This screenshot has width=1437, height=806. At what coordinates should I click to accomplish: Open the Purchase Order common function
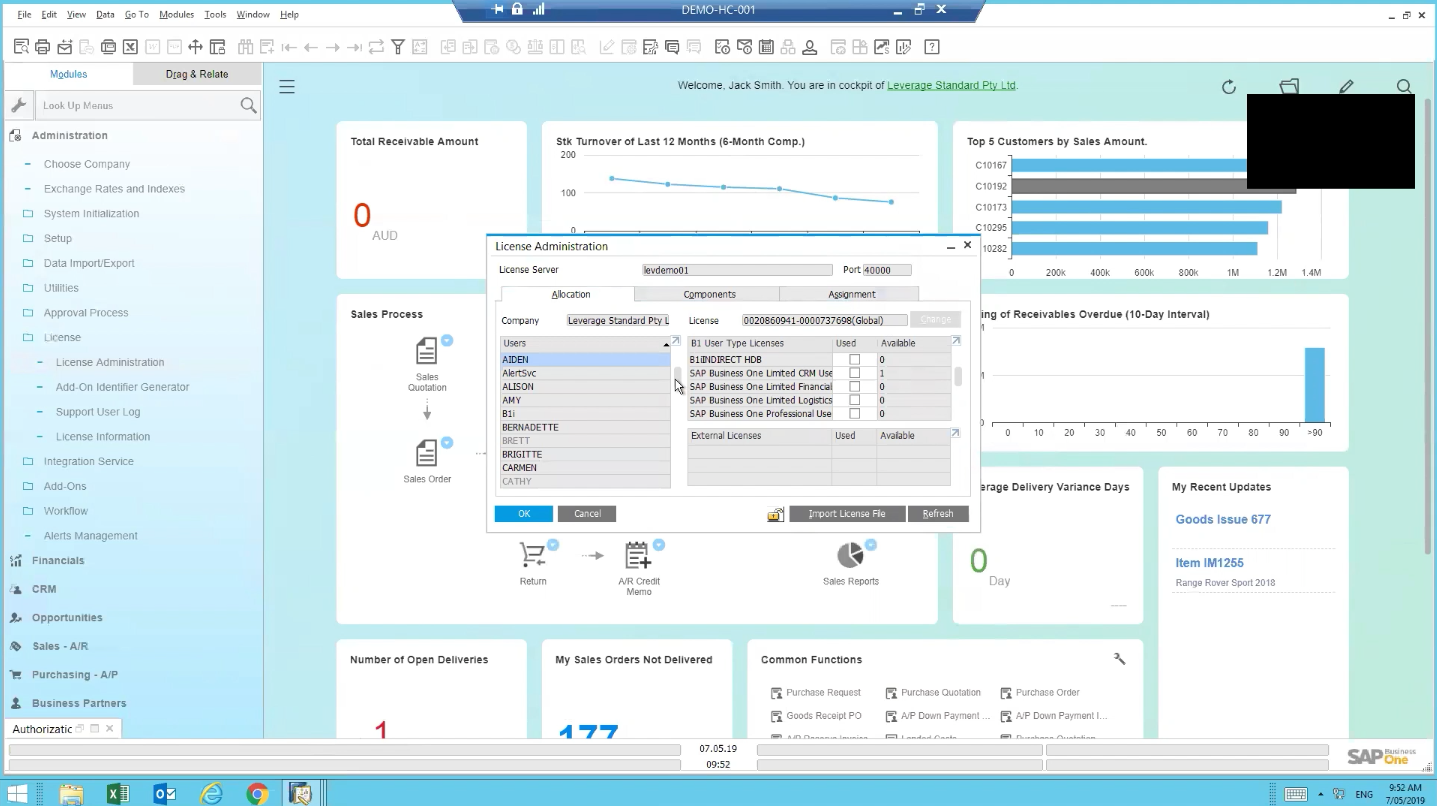click(x=1047, y=692)
